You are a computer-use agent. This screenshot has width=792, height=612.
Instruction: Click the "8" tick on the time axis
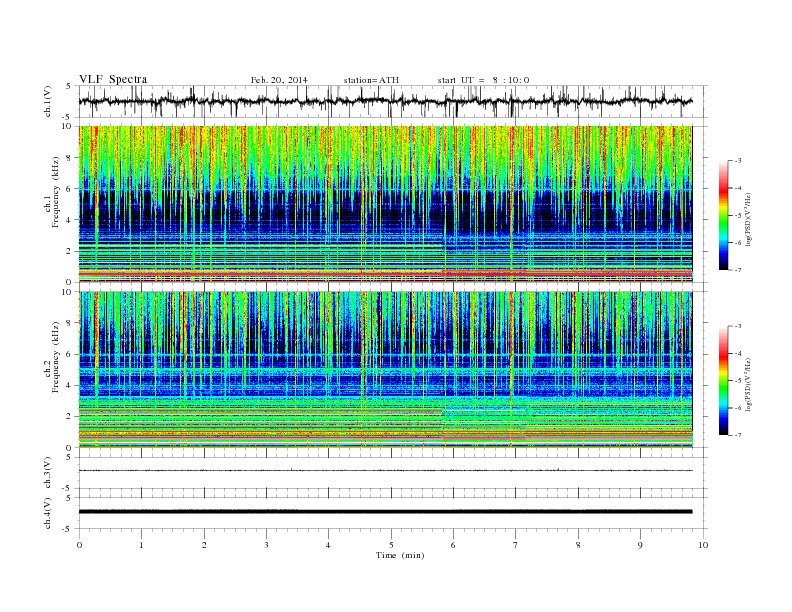click(x=578, y=545)
